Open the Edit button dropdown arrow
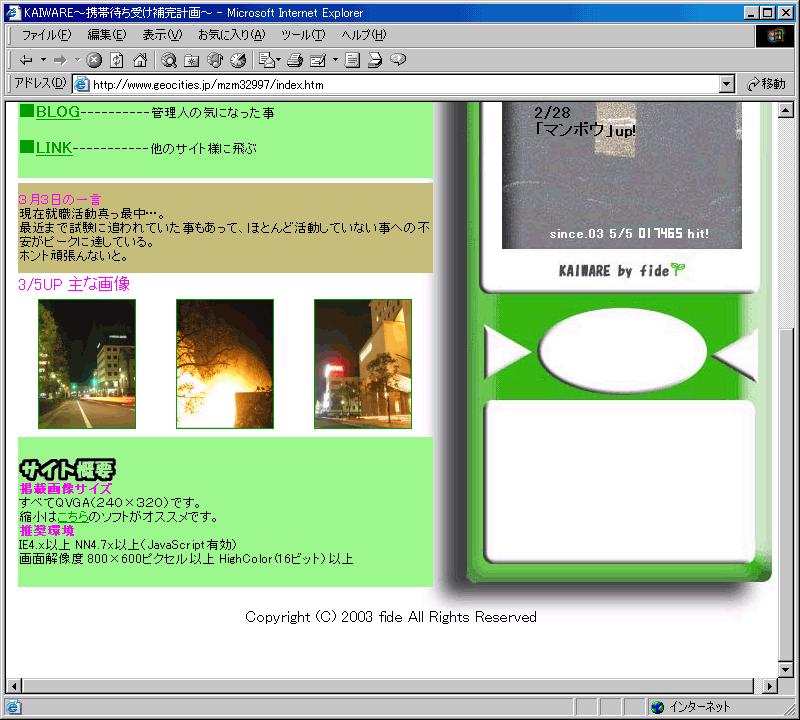This screenshot has width=800, height=720. click(x=335, y=60)
